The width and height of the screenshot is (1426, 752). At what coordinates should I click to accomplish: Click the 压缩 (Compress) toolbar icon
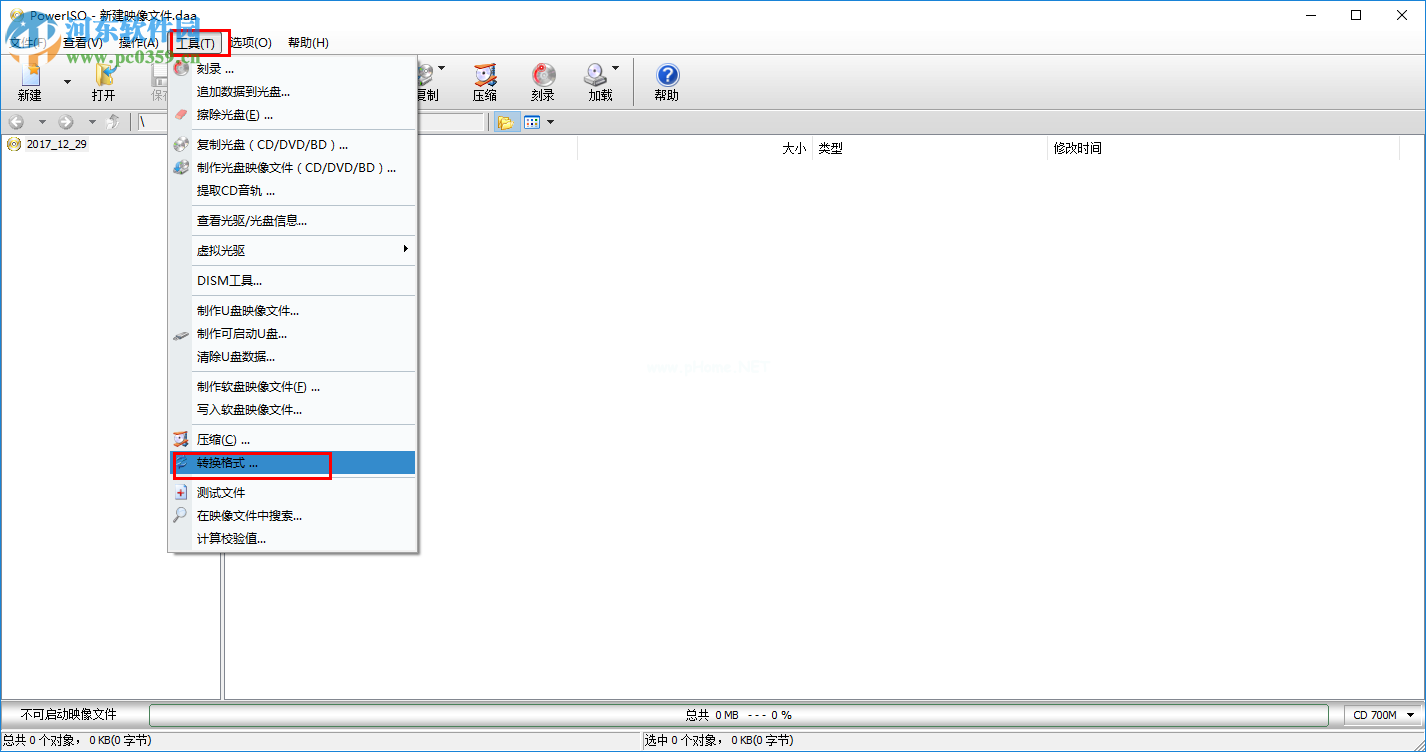click(x=485, y=82)
